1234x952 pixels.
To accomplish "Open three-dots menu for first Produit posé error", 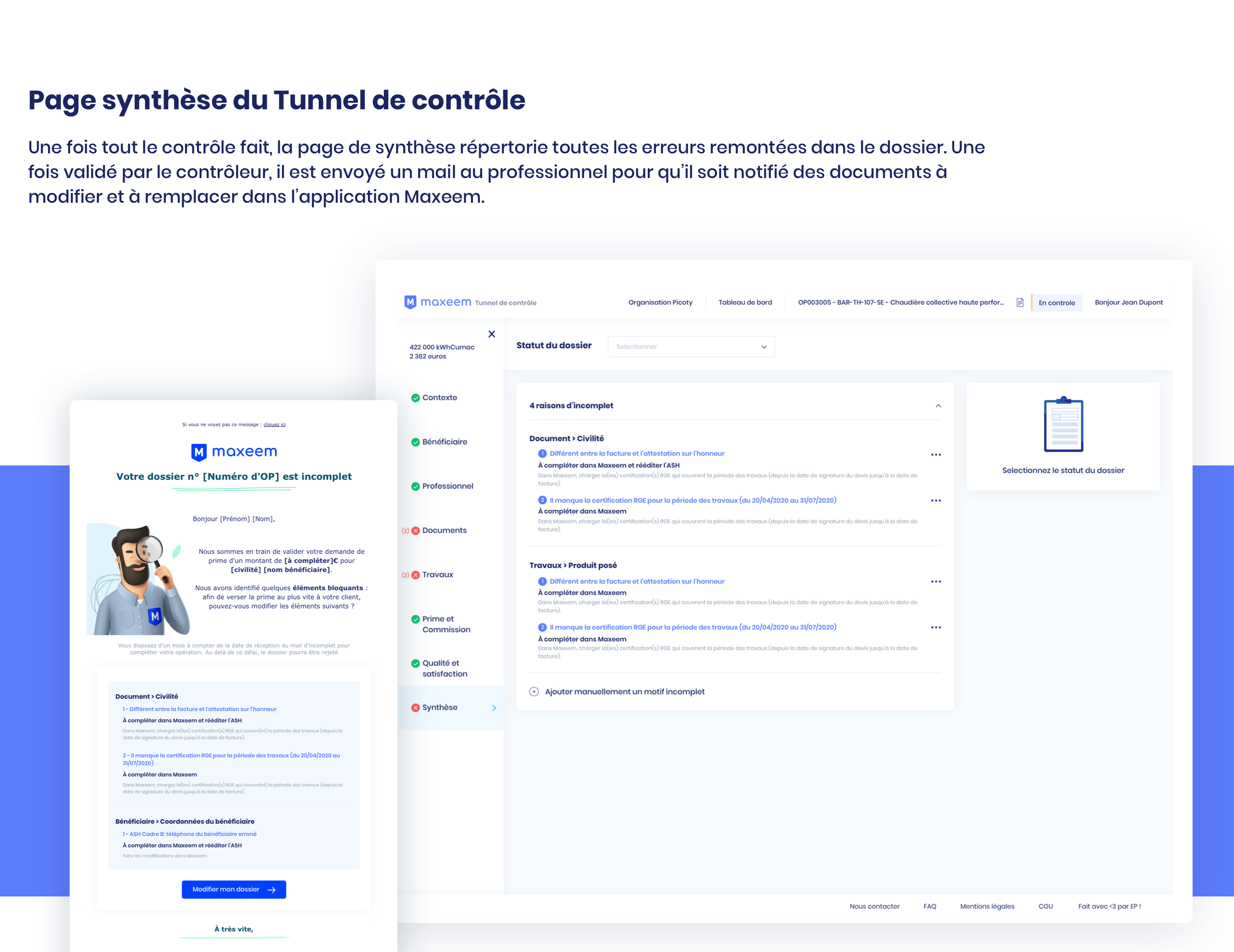I will 936,581.
